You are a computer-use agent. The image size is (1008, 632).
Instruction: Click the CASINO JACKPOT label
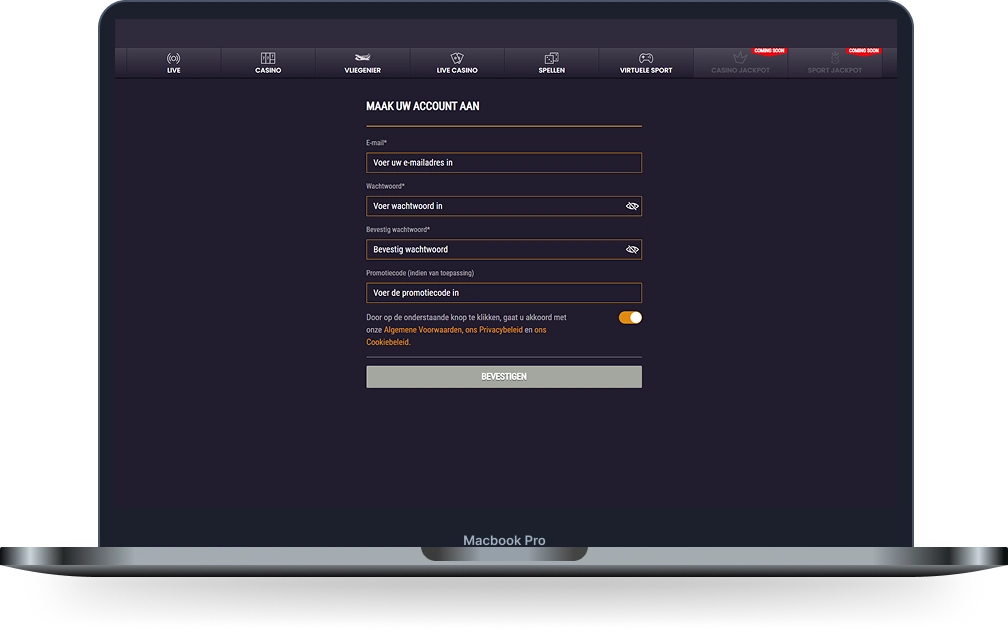coord(740,70)
